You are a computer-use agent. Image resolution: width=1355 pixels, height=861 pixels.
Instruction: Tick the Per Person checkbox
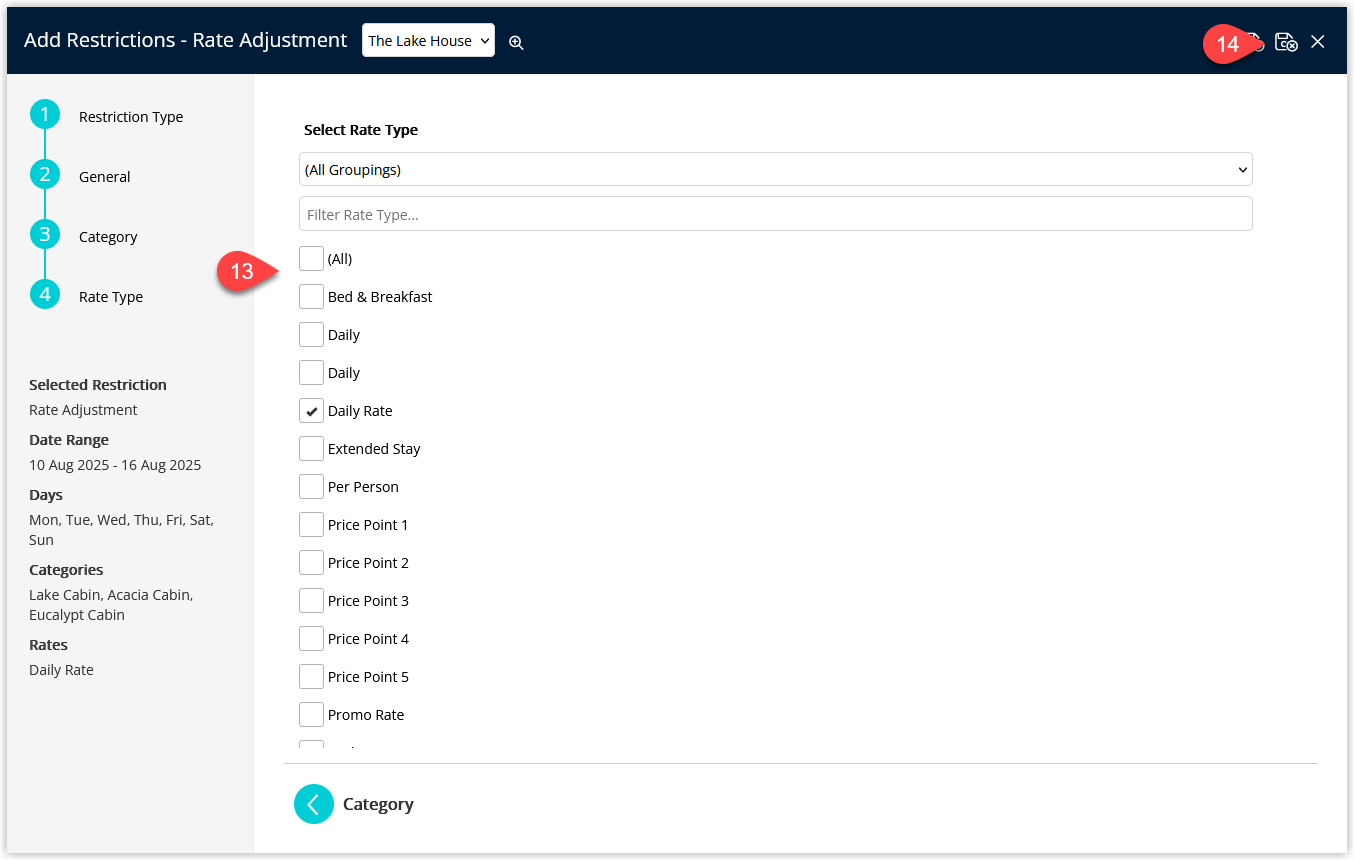(x=311, y=487)
